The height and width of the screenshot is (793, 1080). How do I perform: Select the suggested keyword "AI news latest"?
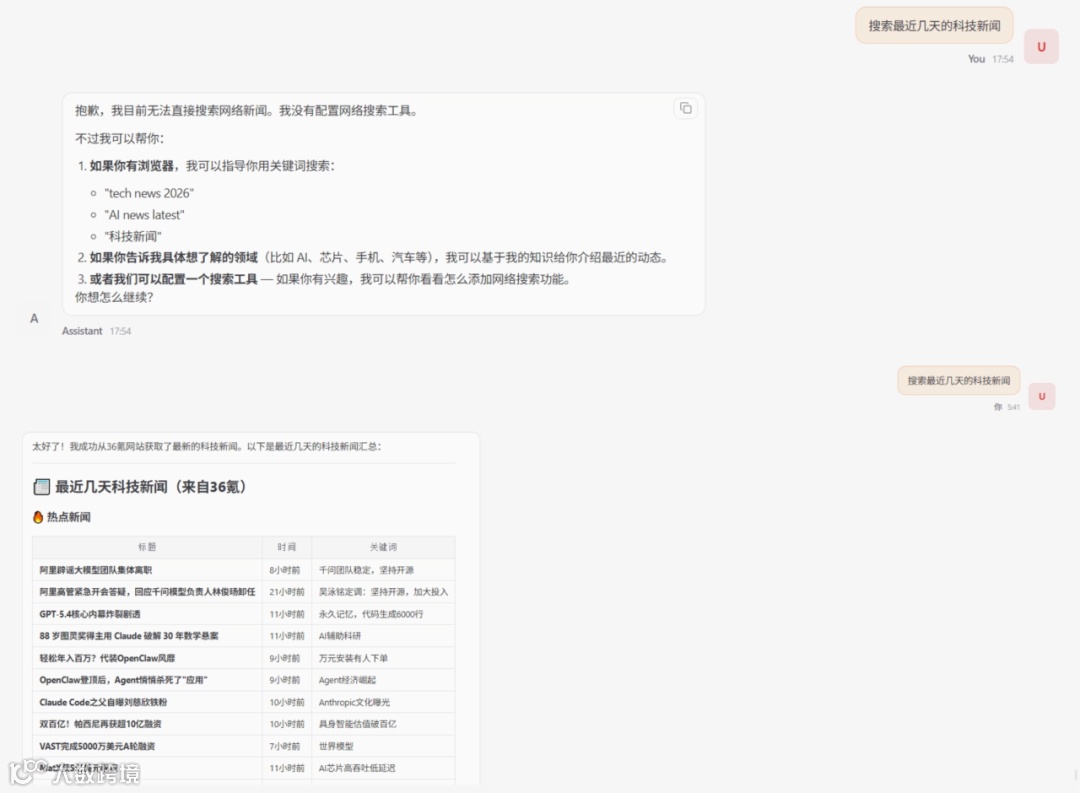tap(144, 215)
